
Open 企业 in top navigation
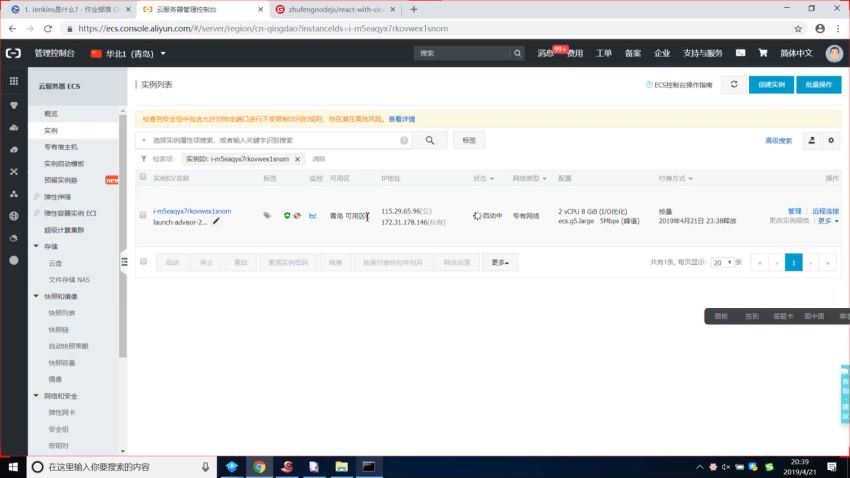(662, 53)
